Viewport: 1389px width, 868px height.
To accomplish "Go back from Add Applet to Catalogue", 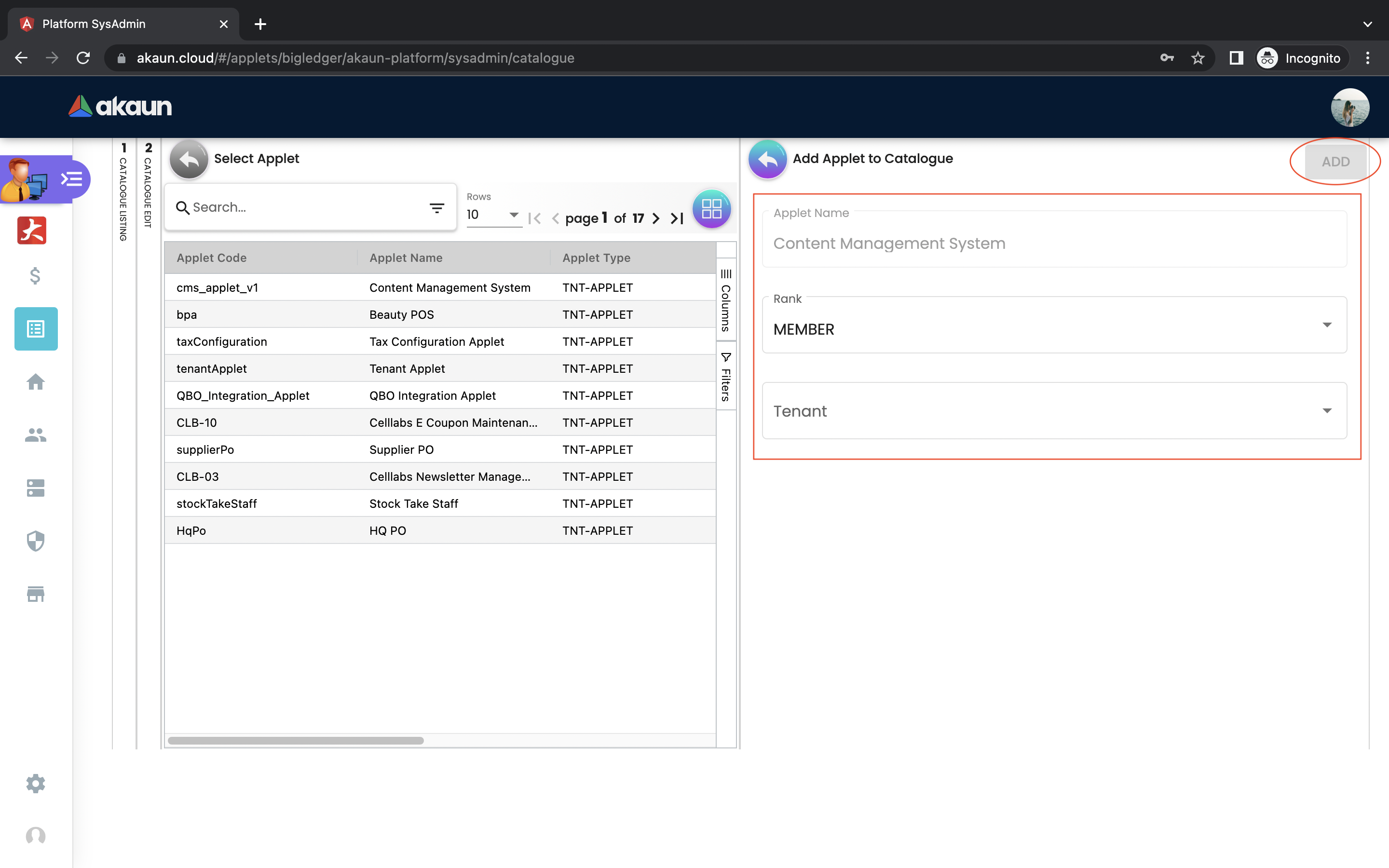I will 767,159.
